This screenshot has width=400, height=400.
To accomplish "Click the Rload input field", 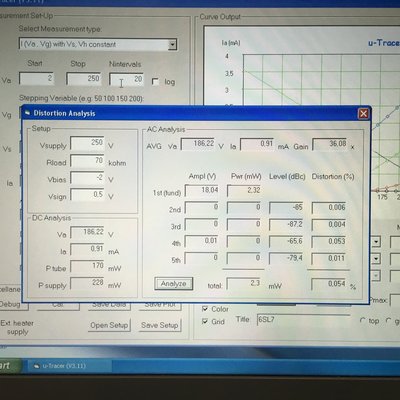I will point(87,161).
